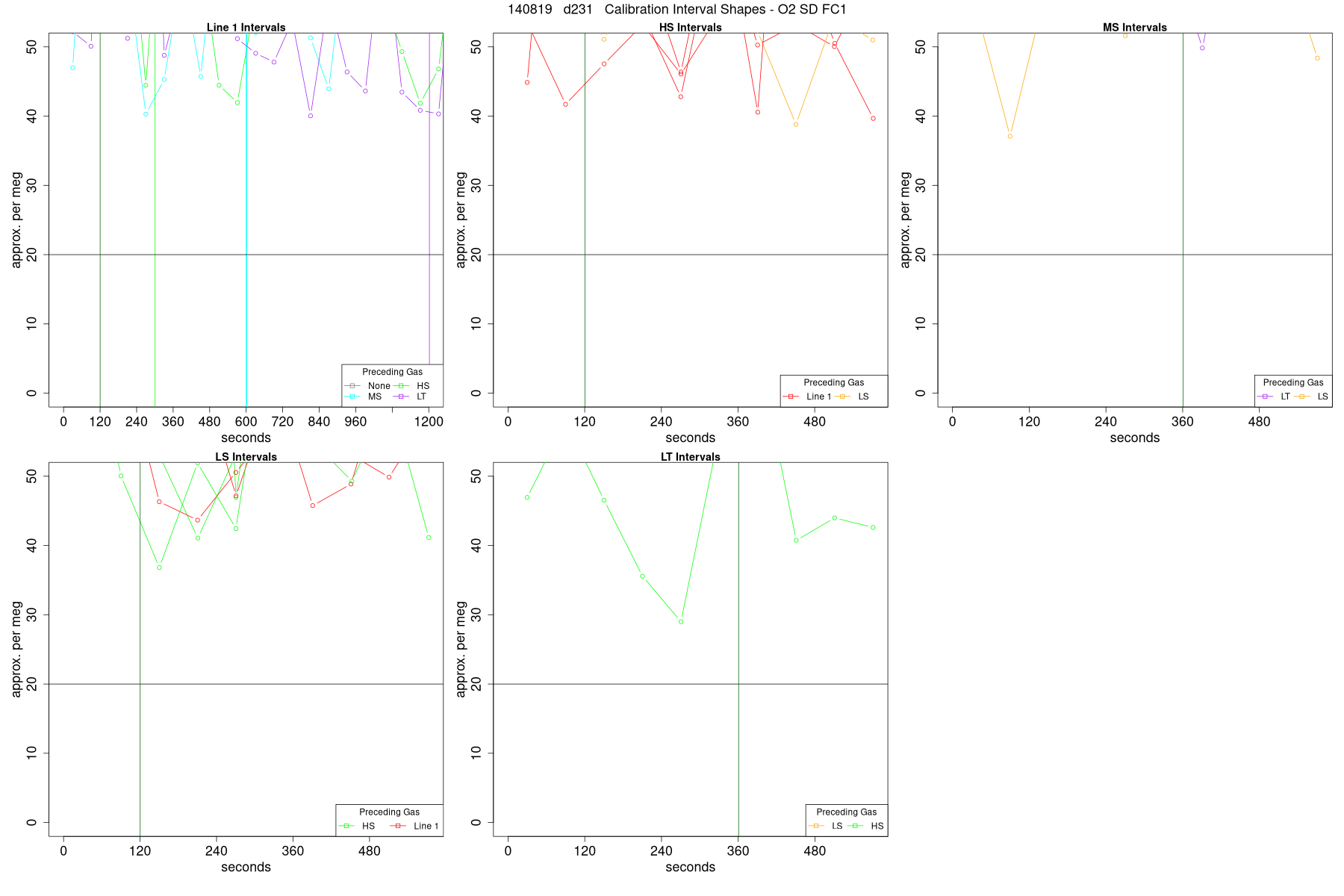The height and width of the screenshot is (896, 1344).
Task: Select the orange LS legend marker in LT Intervals
Action: tap(817, 826)
